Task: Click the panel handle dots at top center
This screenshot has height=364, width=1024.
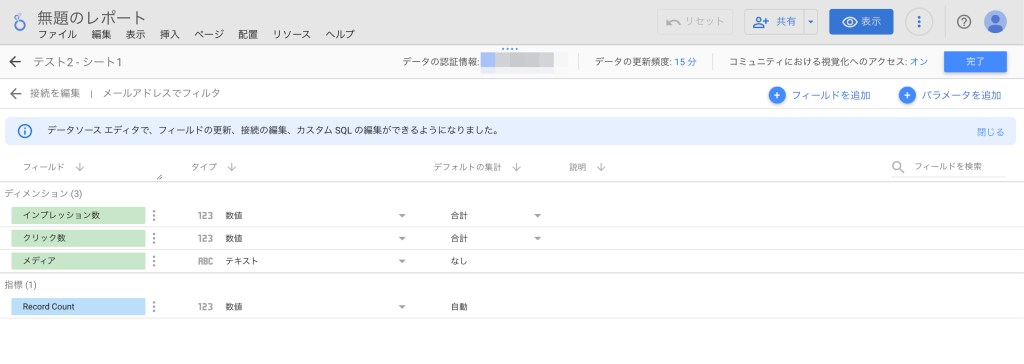Action: pos(510,49)
